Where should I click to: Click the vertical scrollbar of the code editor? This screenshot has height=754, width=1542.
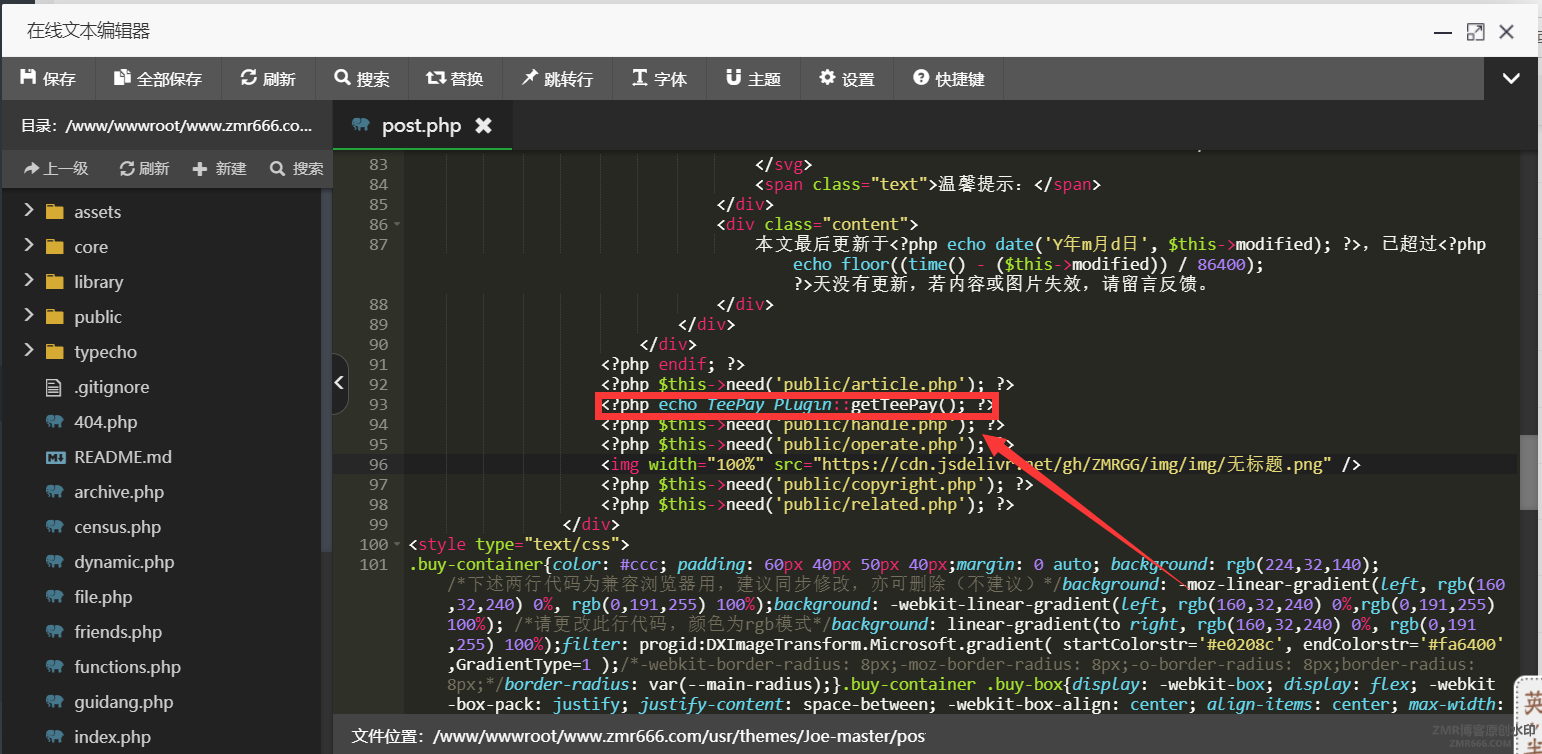[1528, 472]
